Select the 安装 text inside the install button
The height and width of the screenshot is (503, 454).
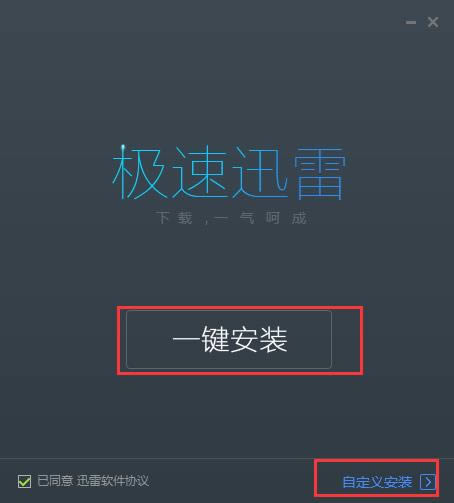coord(259,339)
